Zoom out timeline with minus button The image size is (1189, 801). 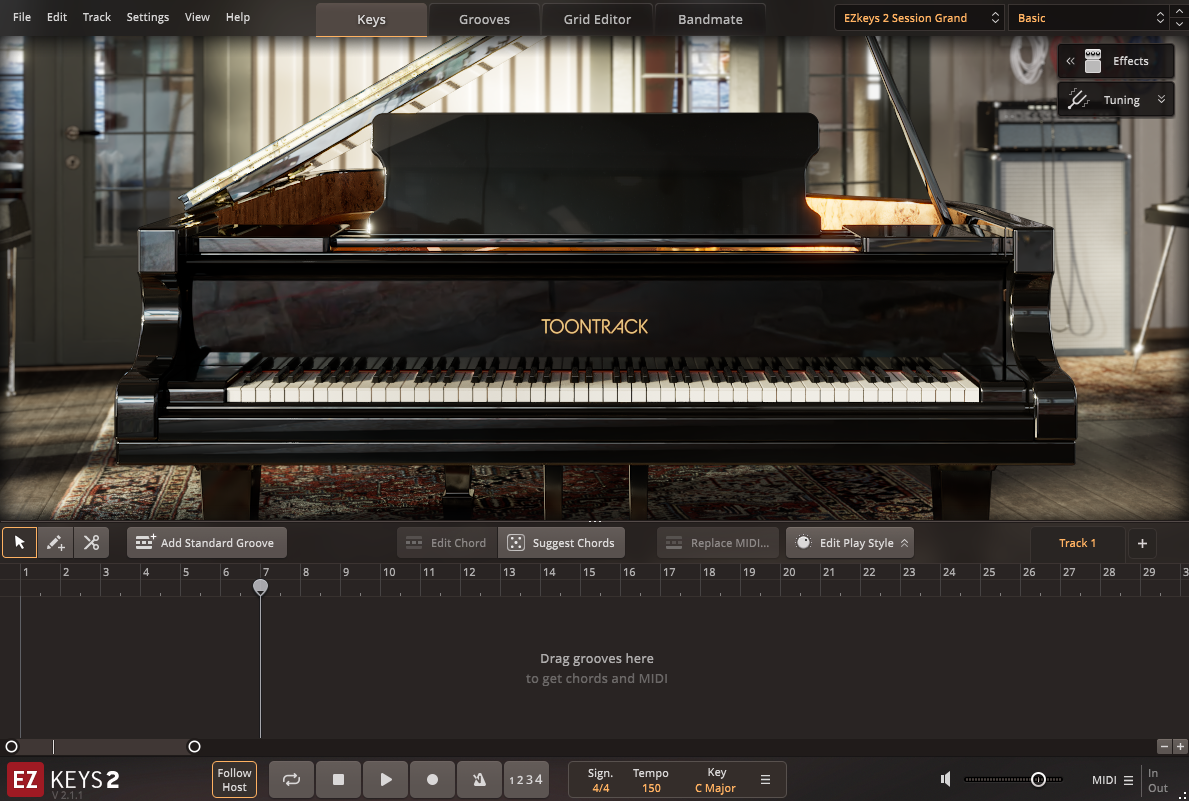point(1164,746)
